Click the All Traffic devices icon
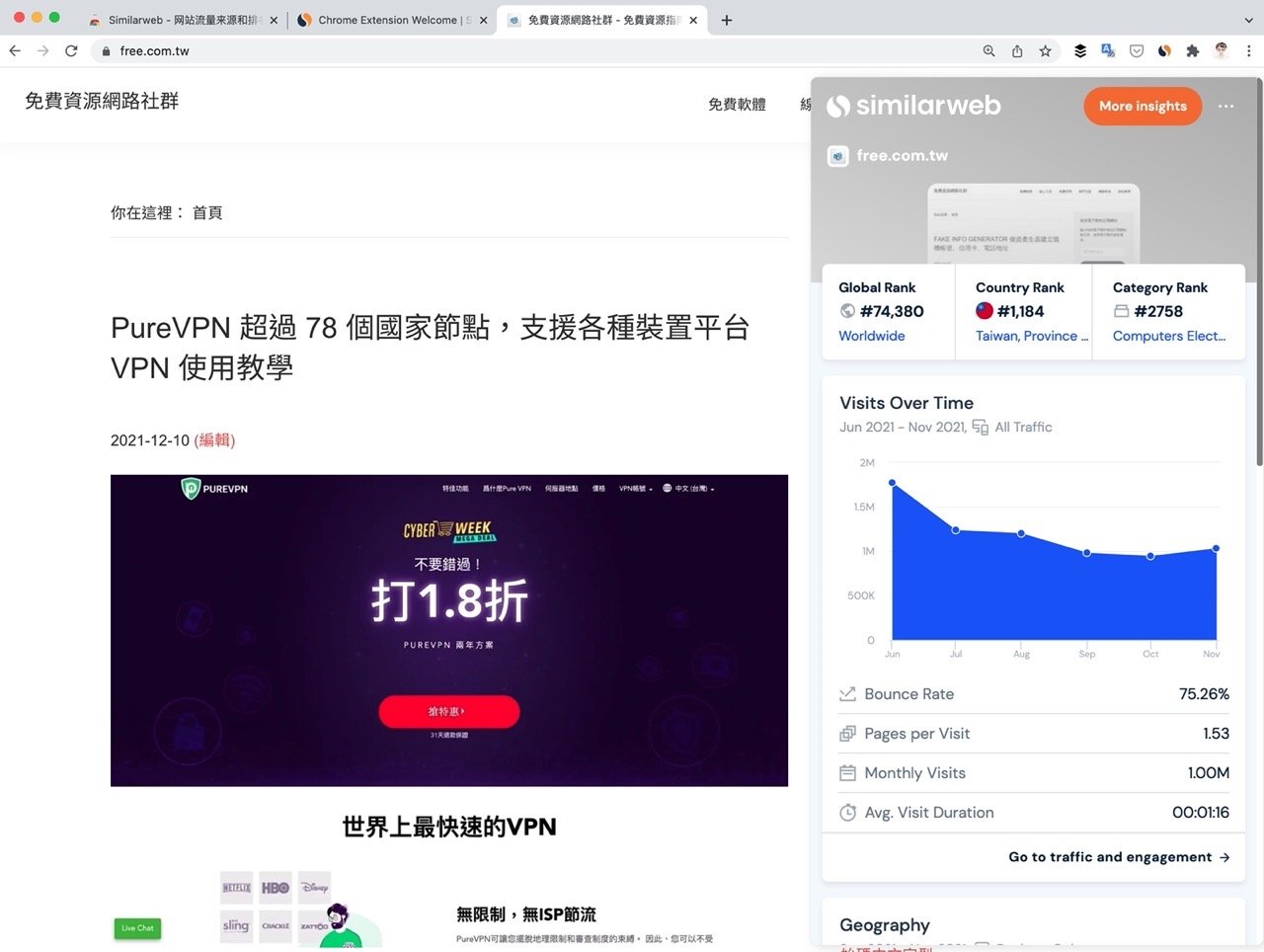1264x952 pixels. tap(980, 427)
